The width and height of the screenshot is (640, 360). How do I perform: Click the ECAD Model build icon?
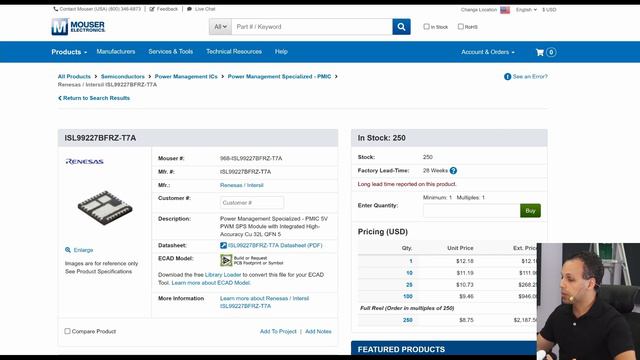(x=226, y=260)
